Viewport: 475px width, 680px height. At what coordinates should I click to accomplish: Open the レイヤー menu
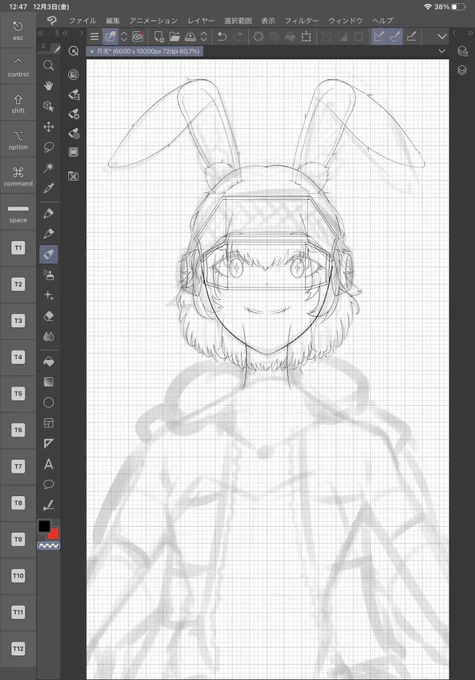pyautogui.click(x=201, y=20)
